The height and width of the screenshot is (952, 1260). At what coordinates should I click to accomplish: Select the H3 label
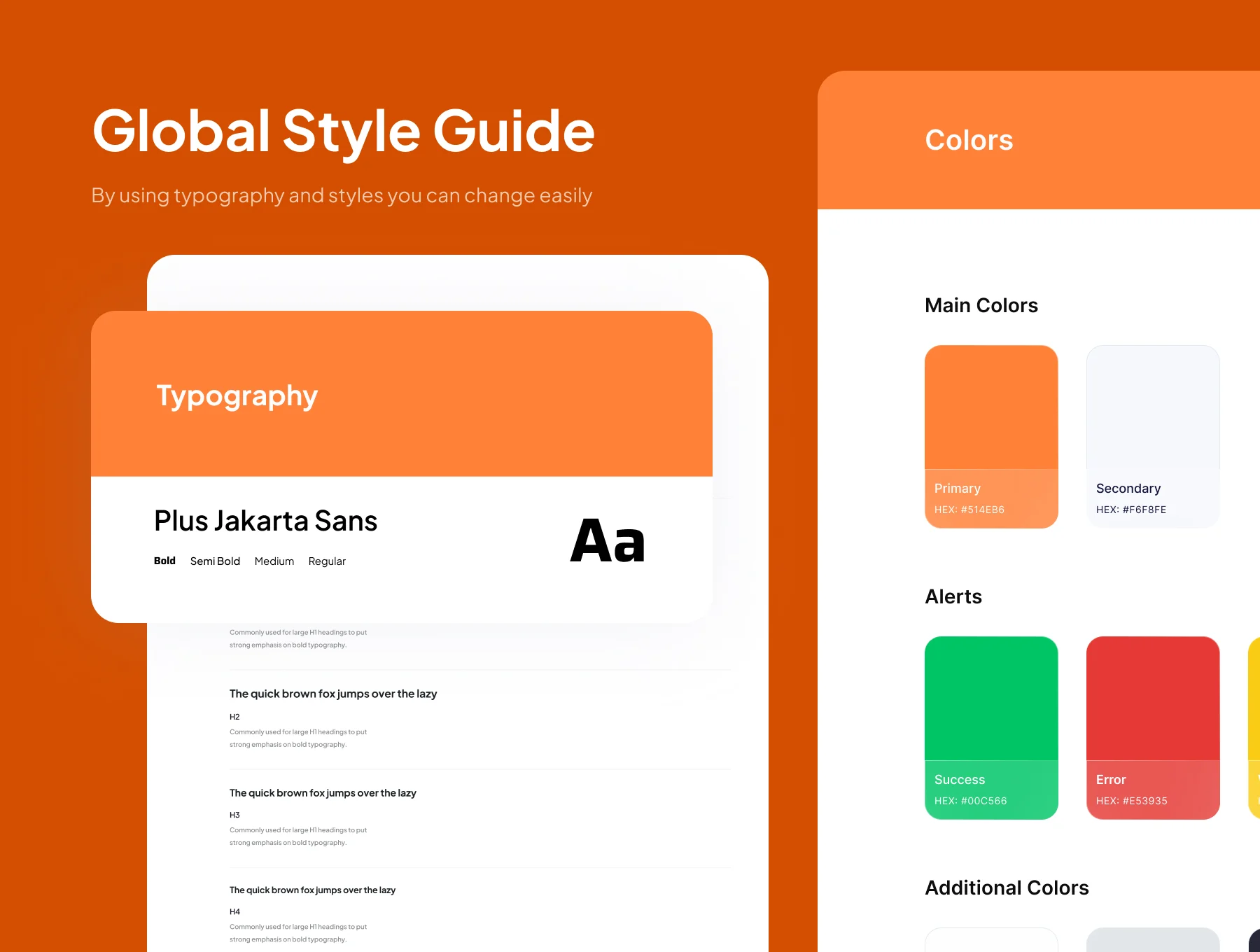click(x=234, y=815)
